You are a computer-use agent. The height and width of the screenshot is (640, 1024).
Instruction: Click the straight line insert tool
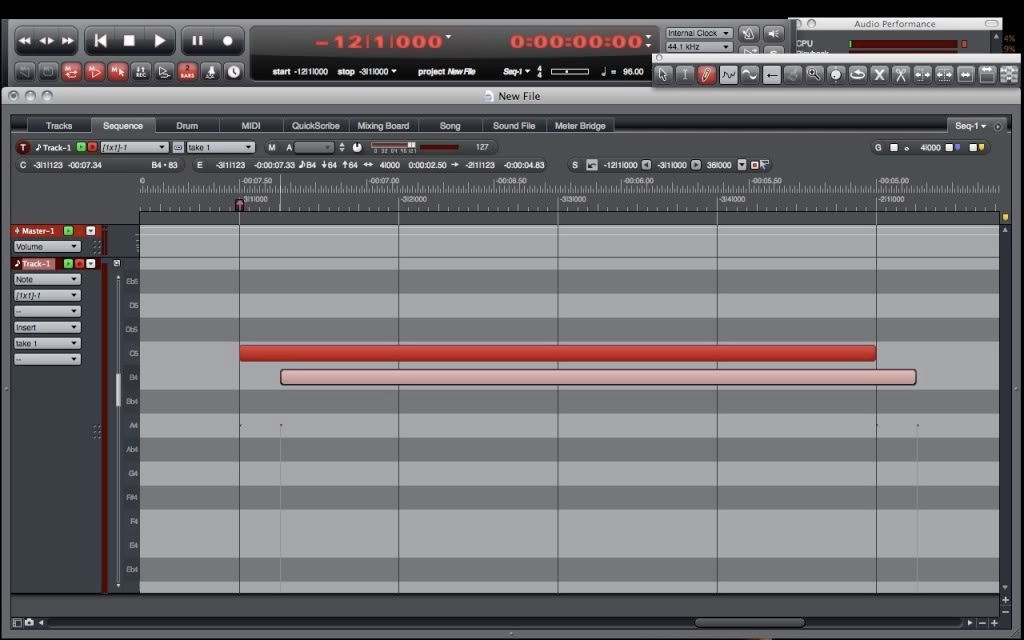(x=772, y=75)
